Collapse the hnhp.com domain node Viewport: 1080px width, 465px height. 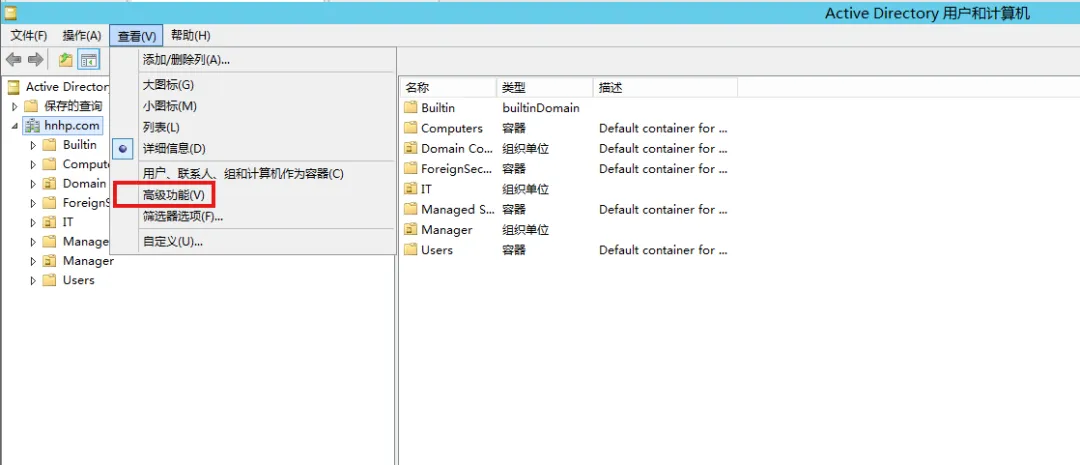tap(14, 126)
